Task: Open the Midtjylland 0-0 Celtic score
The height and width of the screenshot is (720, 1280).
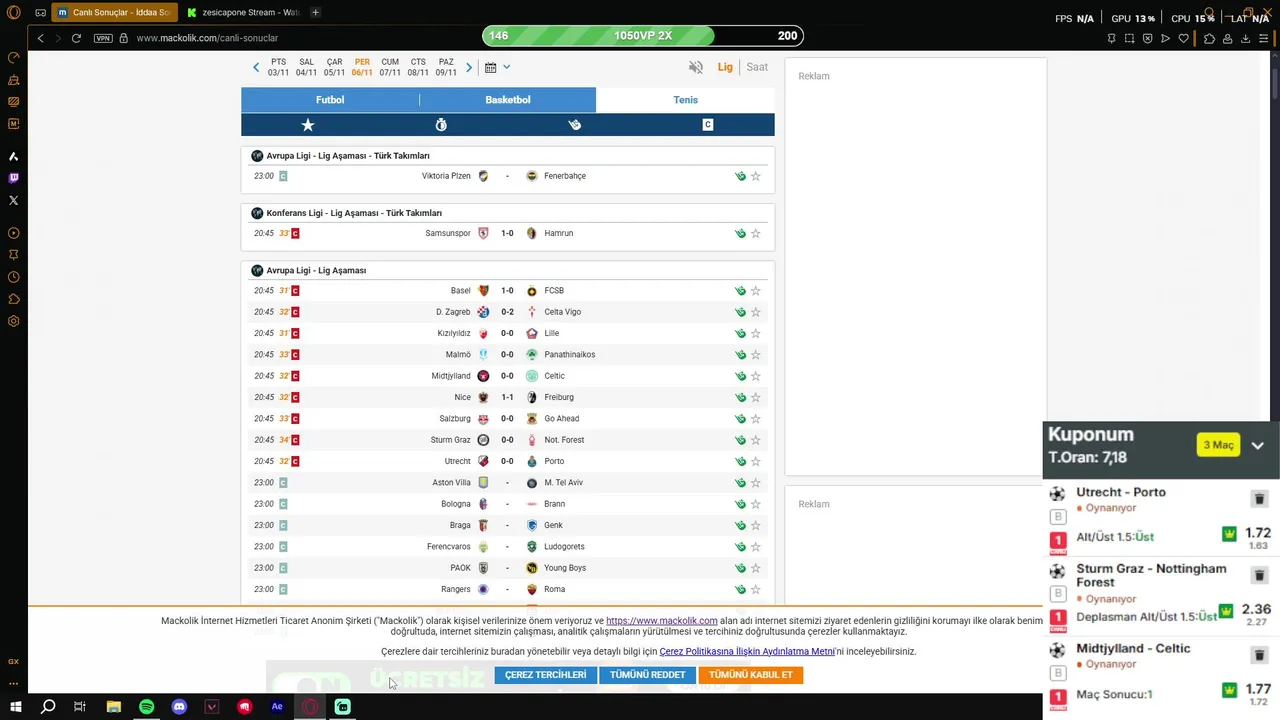Action: click(x=507, y=376)
